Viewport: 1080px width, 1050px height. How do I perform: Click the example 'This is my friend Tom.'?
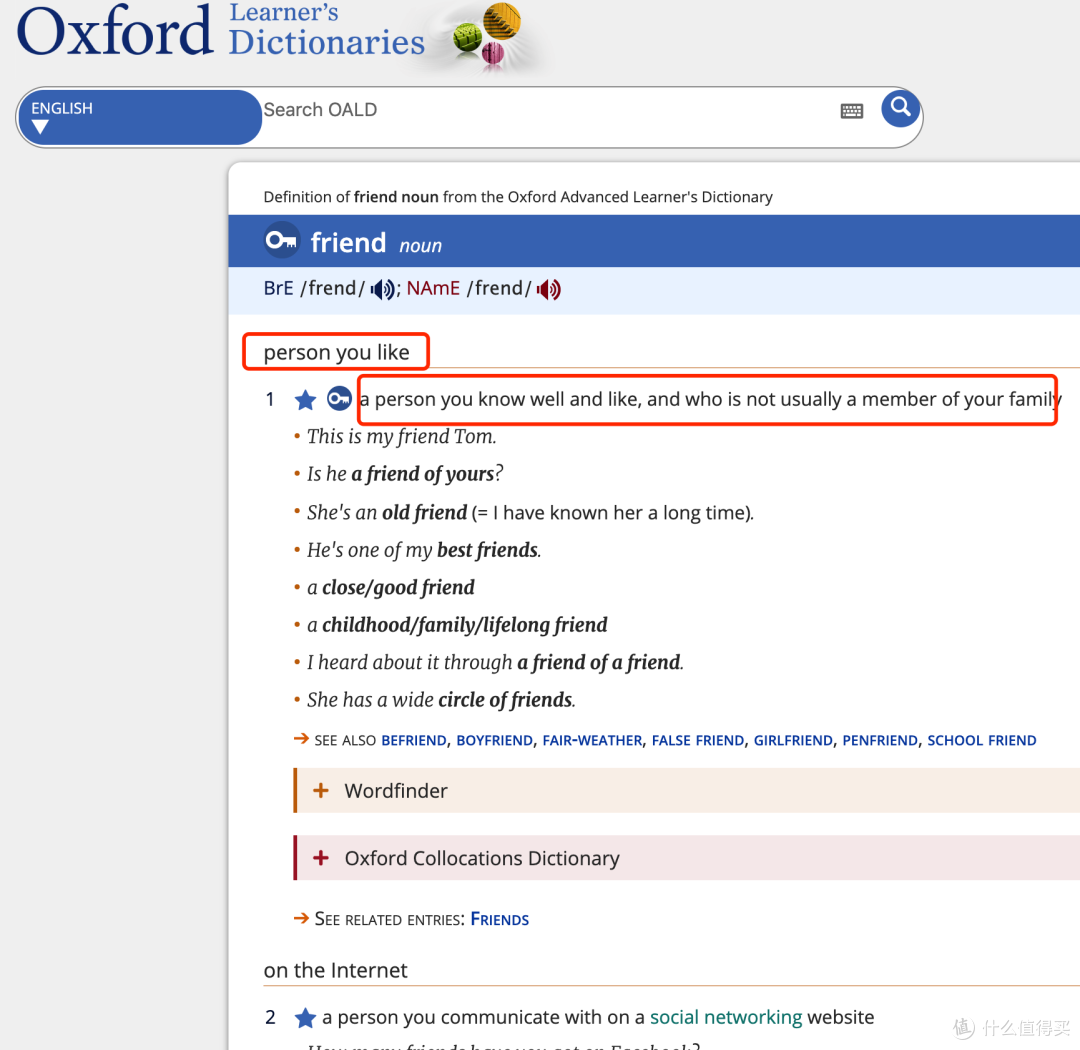[x=402, y=436]
